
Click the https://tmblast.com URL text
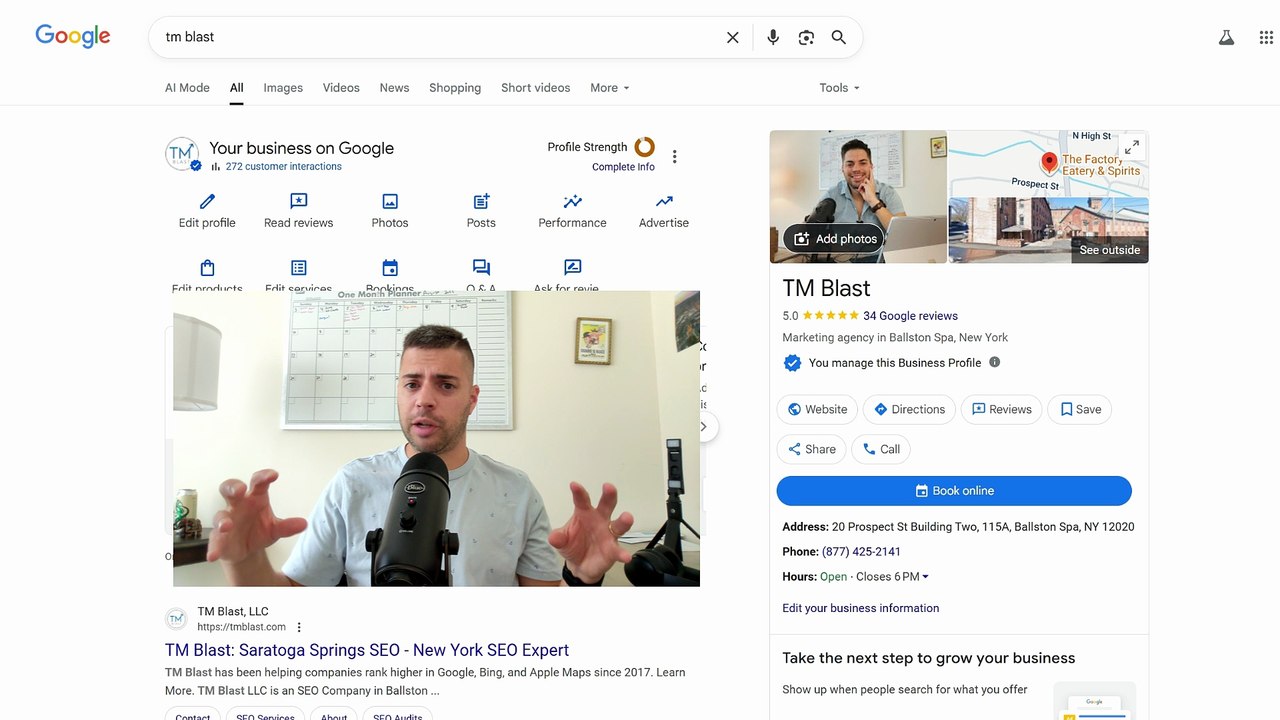[241, 627]
